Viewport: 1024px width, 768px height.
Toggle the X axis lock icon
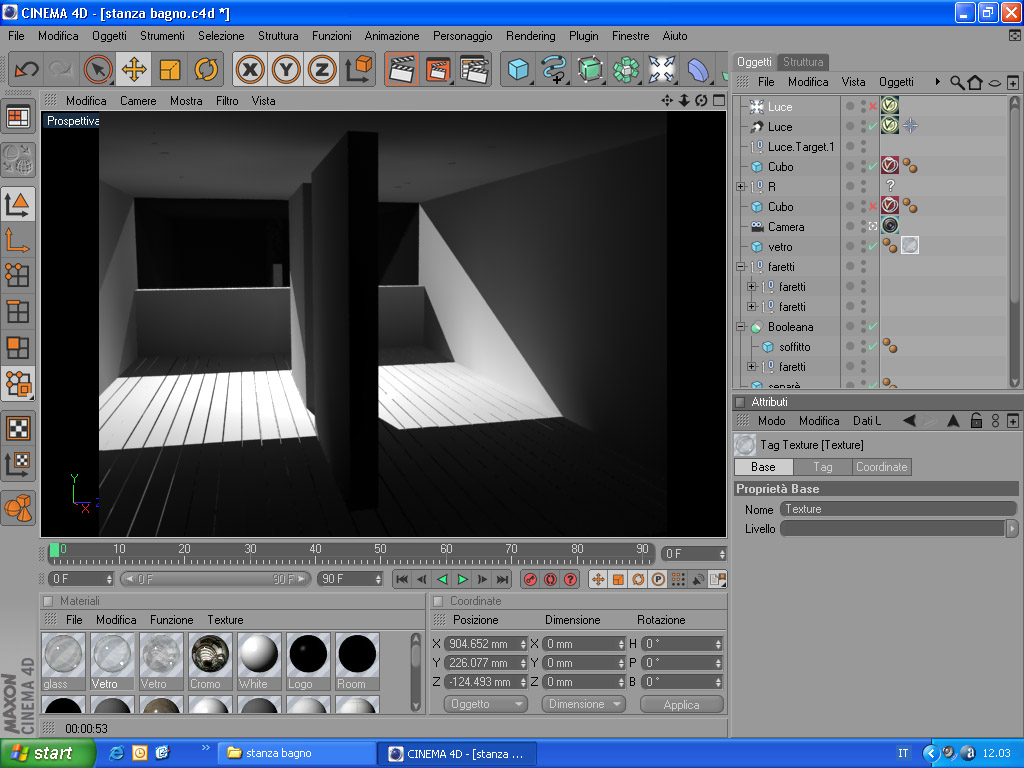click(250, 69)
